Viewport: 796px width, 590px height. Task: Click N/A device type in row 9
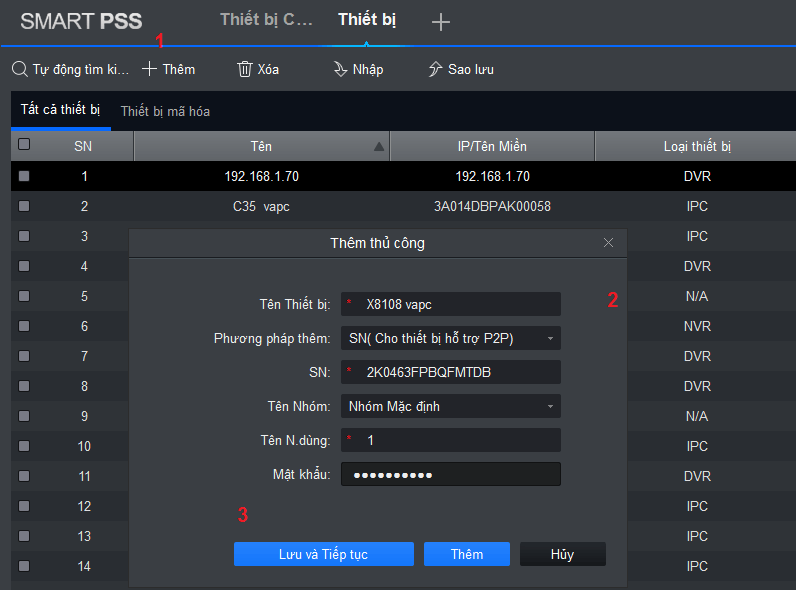point(696,416)
